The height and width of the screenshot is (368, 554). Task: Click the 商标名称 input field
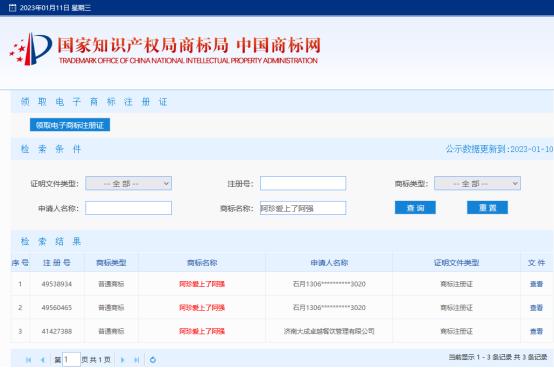(303, 208)
